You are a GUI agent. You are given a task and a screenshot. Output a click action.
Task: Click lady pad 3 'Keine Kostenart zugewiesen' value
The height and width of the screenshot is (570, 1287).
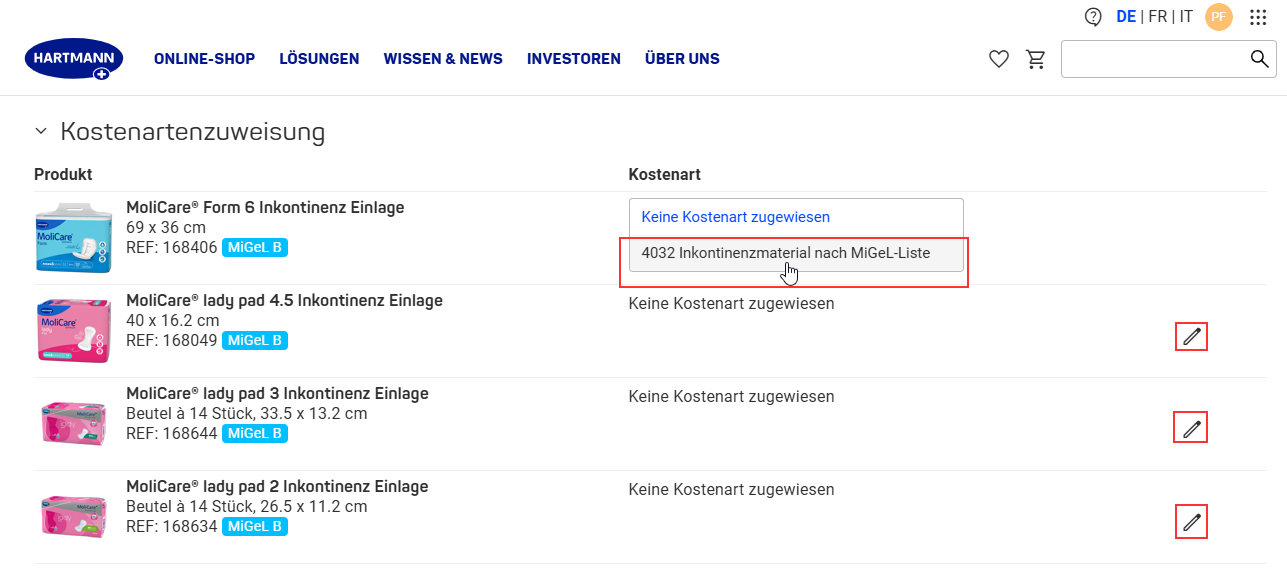point(731,397)
